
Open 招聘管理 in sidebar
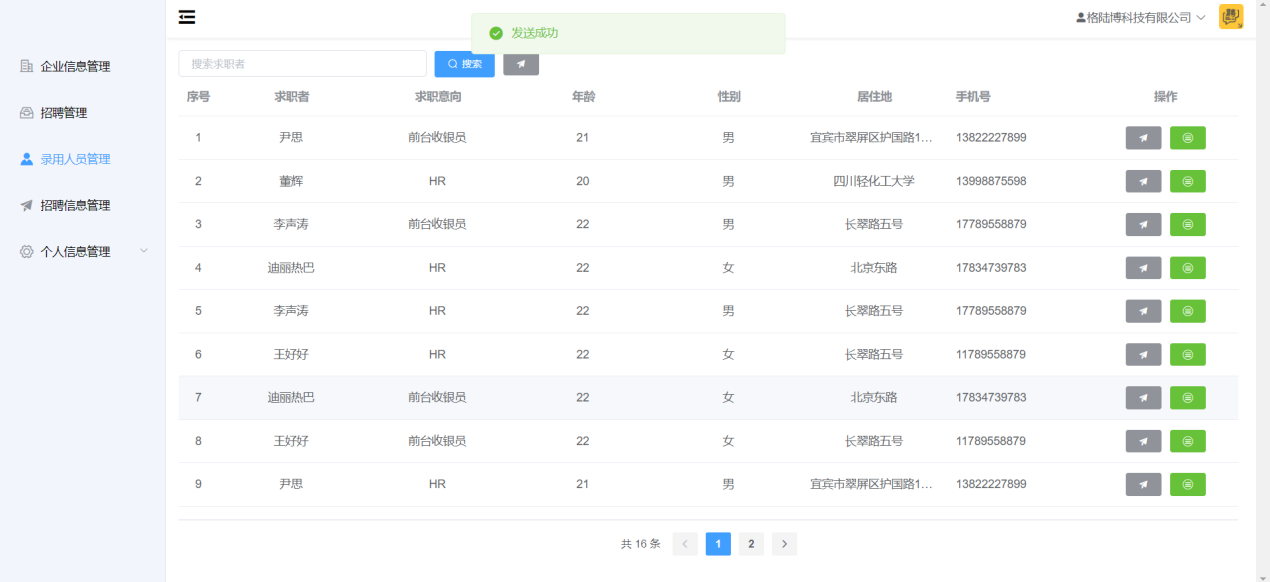(x=83, y=113)
